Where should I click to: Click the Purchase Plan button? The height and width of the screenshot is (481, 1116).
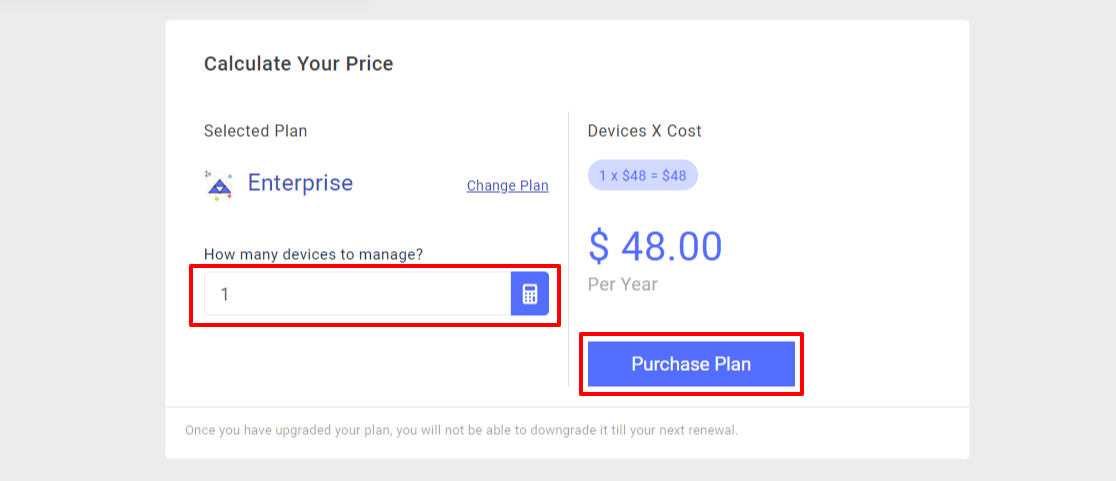pyautogui.click(x=691, y=364)
